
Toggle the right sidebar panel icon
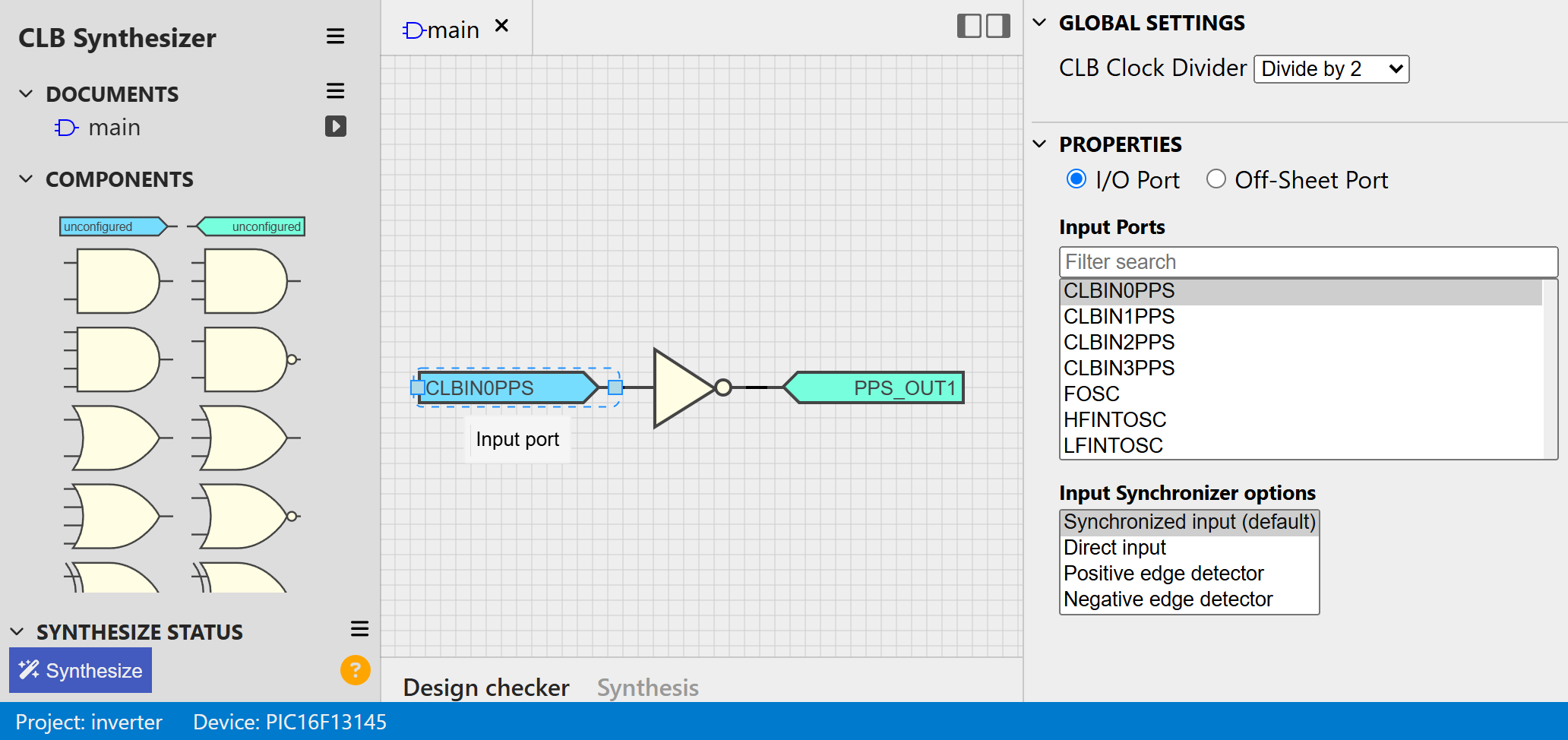(998, 26)
